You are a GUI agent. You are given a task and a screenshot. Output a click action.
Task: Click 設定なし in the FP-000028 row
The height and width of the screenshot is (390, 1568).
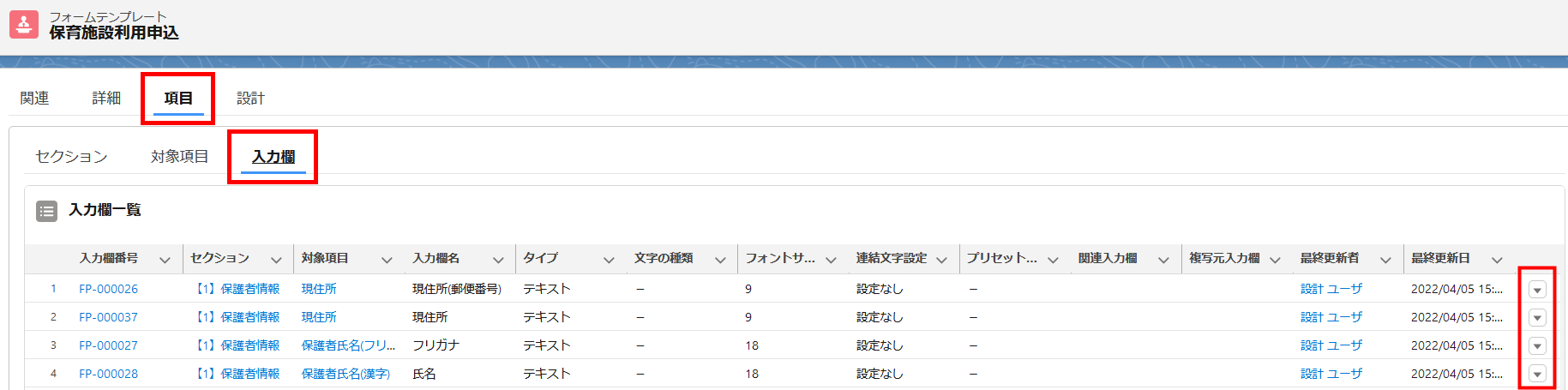tap(880, 374)
